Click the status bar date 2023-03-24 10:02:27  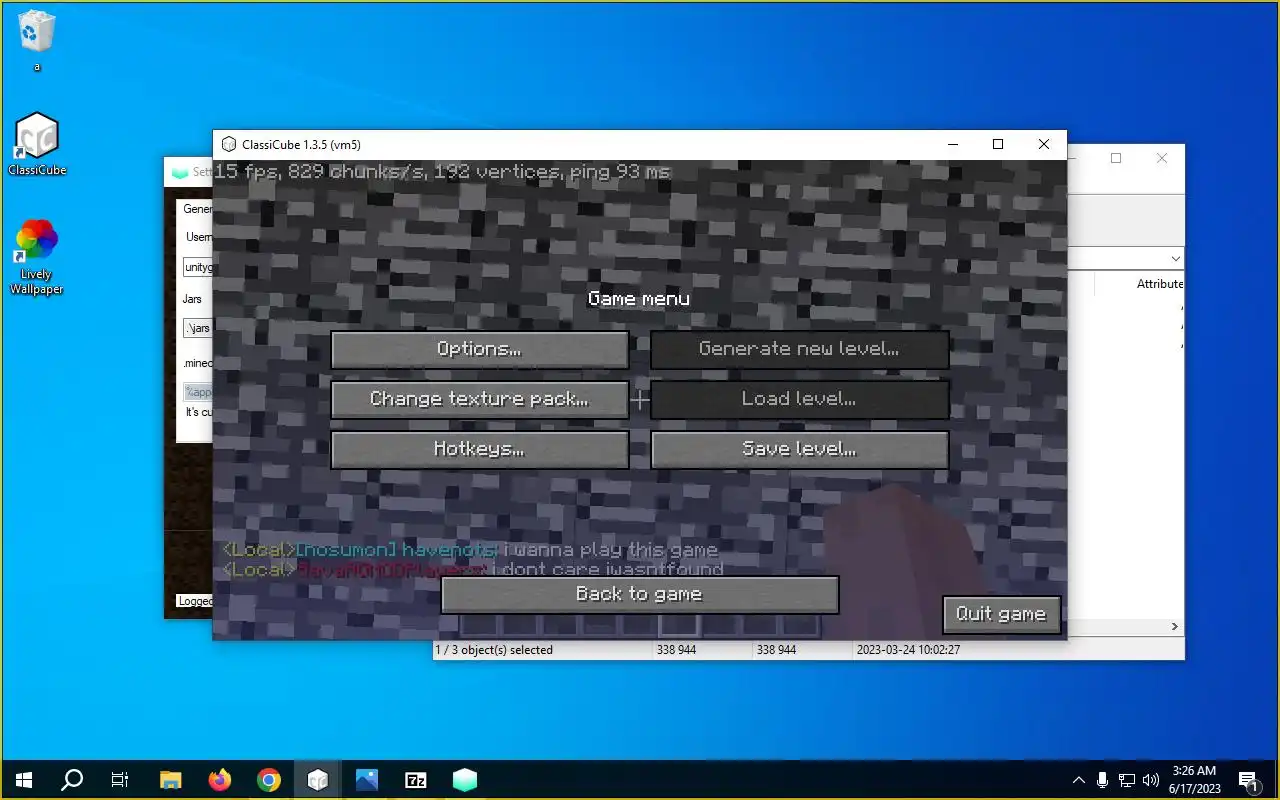coord(908,650)
